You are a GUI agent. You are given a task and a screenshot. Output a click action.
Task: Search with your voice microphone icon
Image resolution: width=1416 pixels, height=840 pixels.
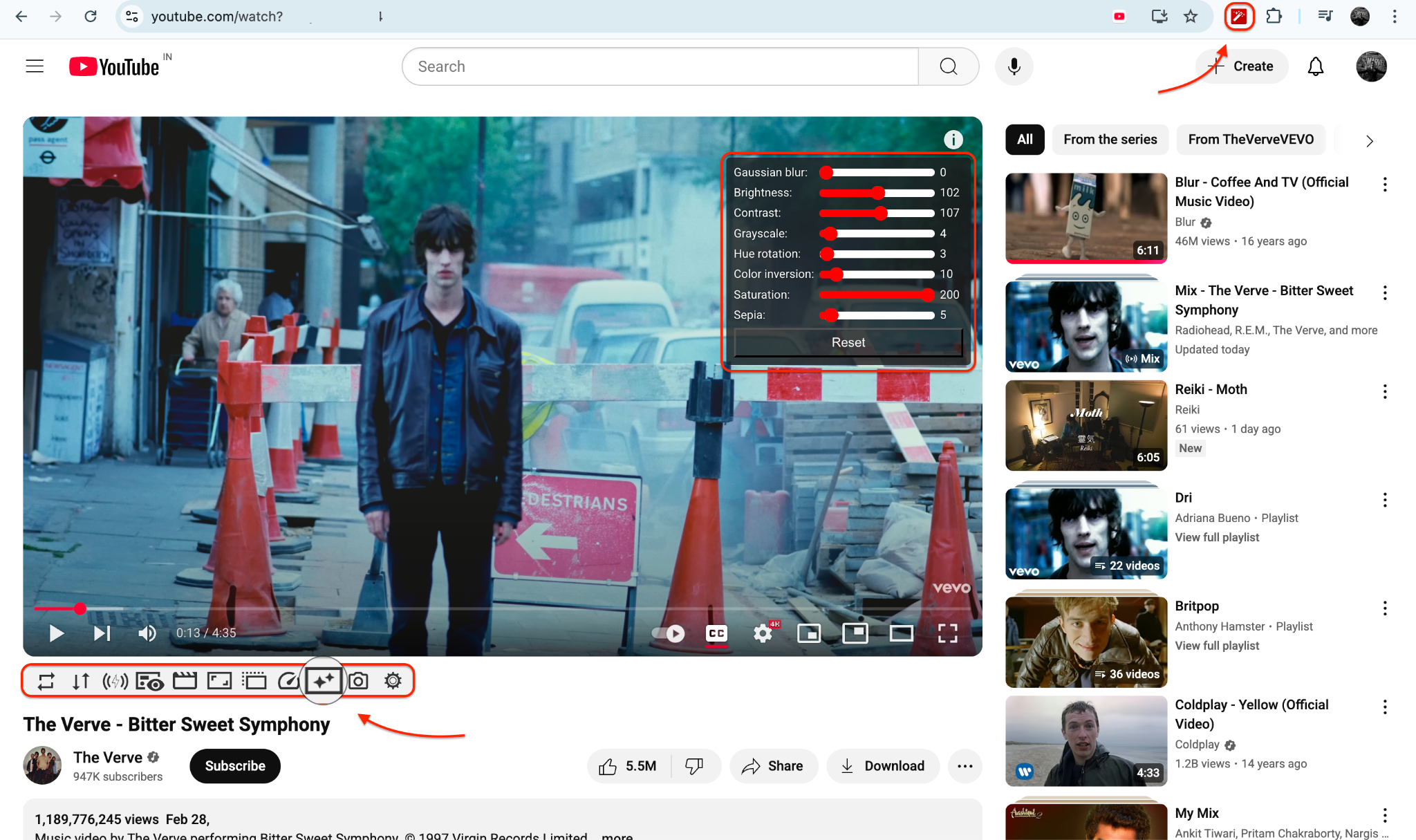(x=1014, y=66)
